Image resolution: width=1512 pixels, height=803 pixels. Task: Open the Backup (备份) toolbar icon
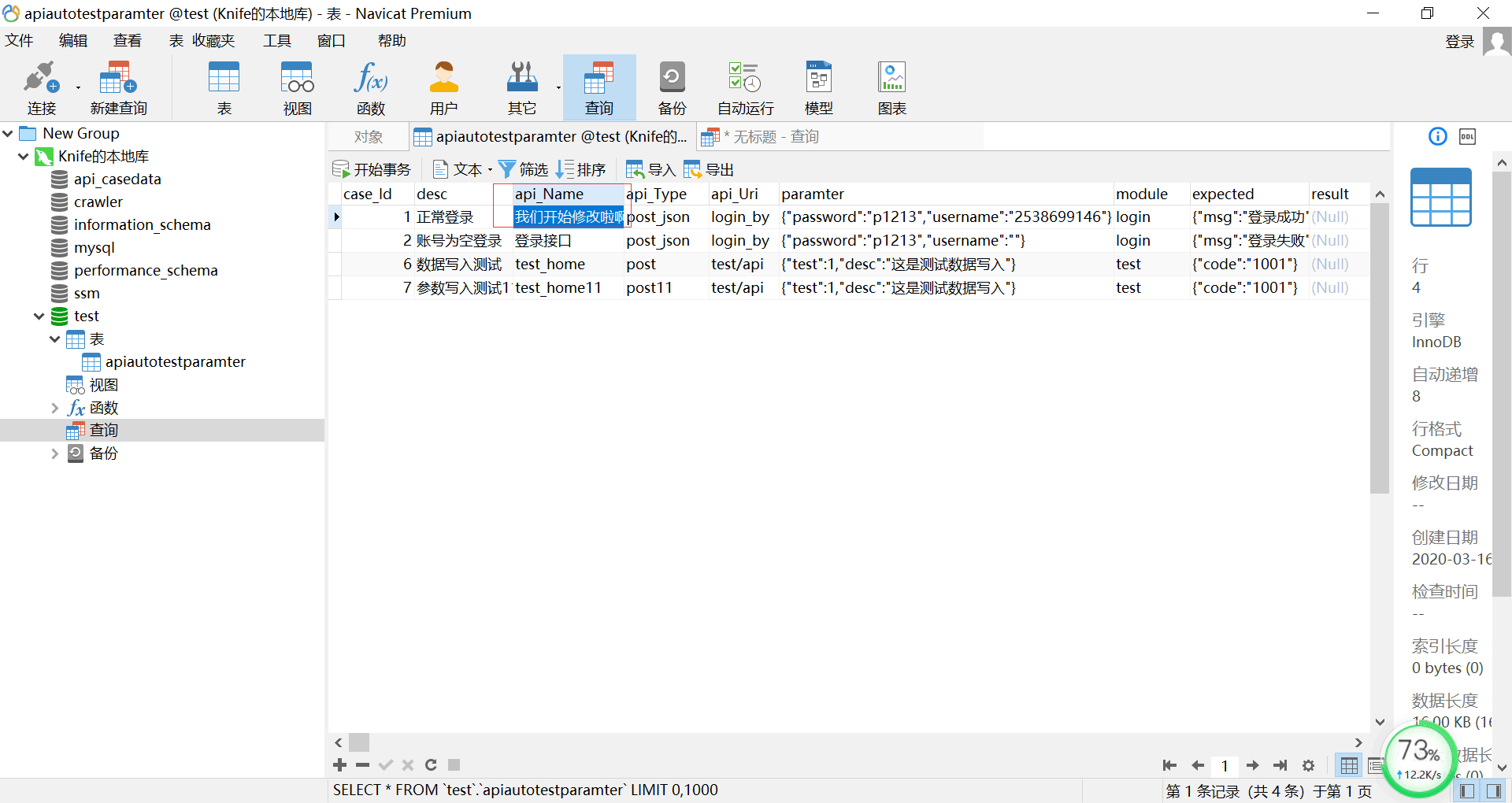672,87
